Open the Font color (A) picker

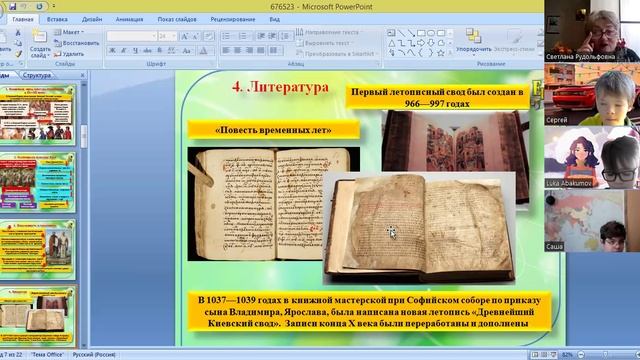pos(203,51)
